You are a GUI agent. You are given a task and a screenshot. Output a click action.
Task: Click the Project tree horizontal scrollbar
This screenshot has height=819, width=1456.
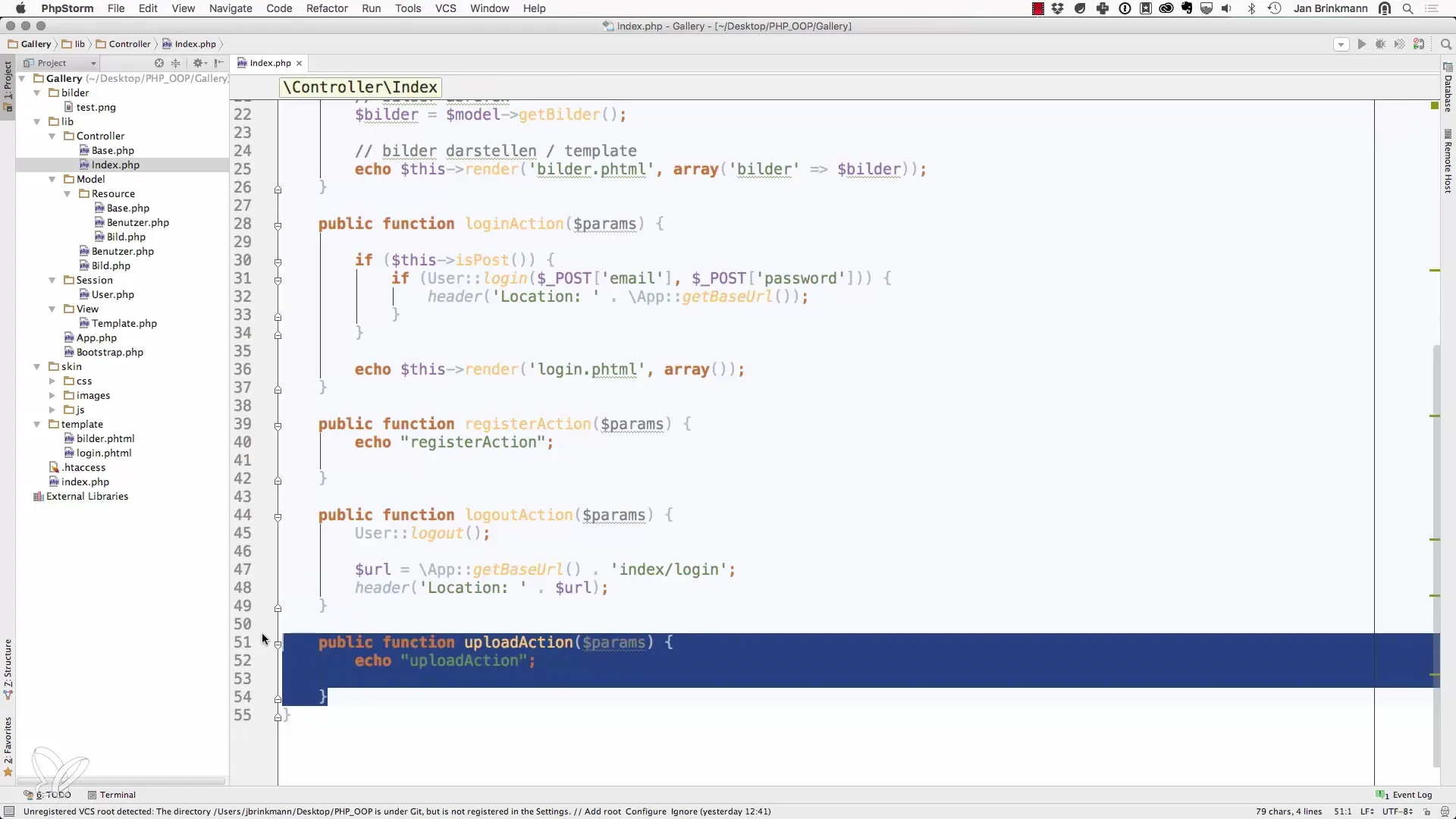pyautogui.click(x=121, y=780)
